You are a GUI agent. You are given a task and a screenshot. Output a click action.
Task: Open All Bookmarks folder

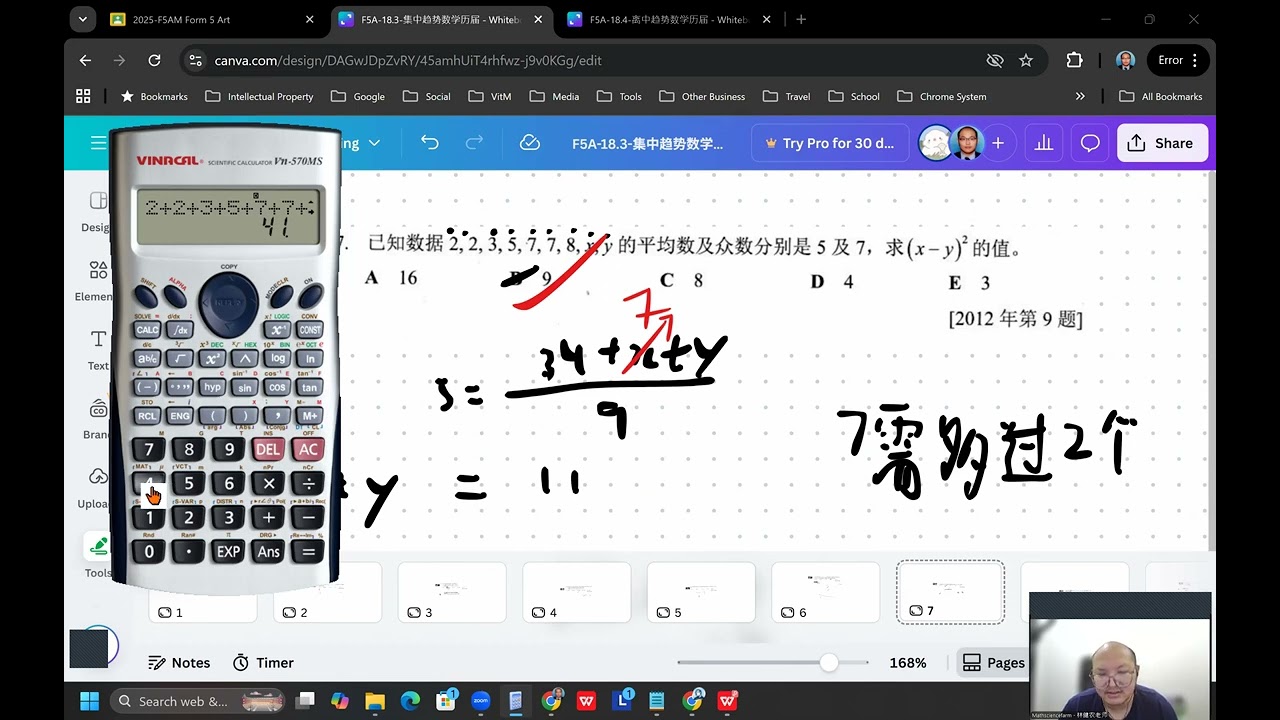[1160, 96]
